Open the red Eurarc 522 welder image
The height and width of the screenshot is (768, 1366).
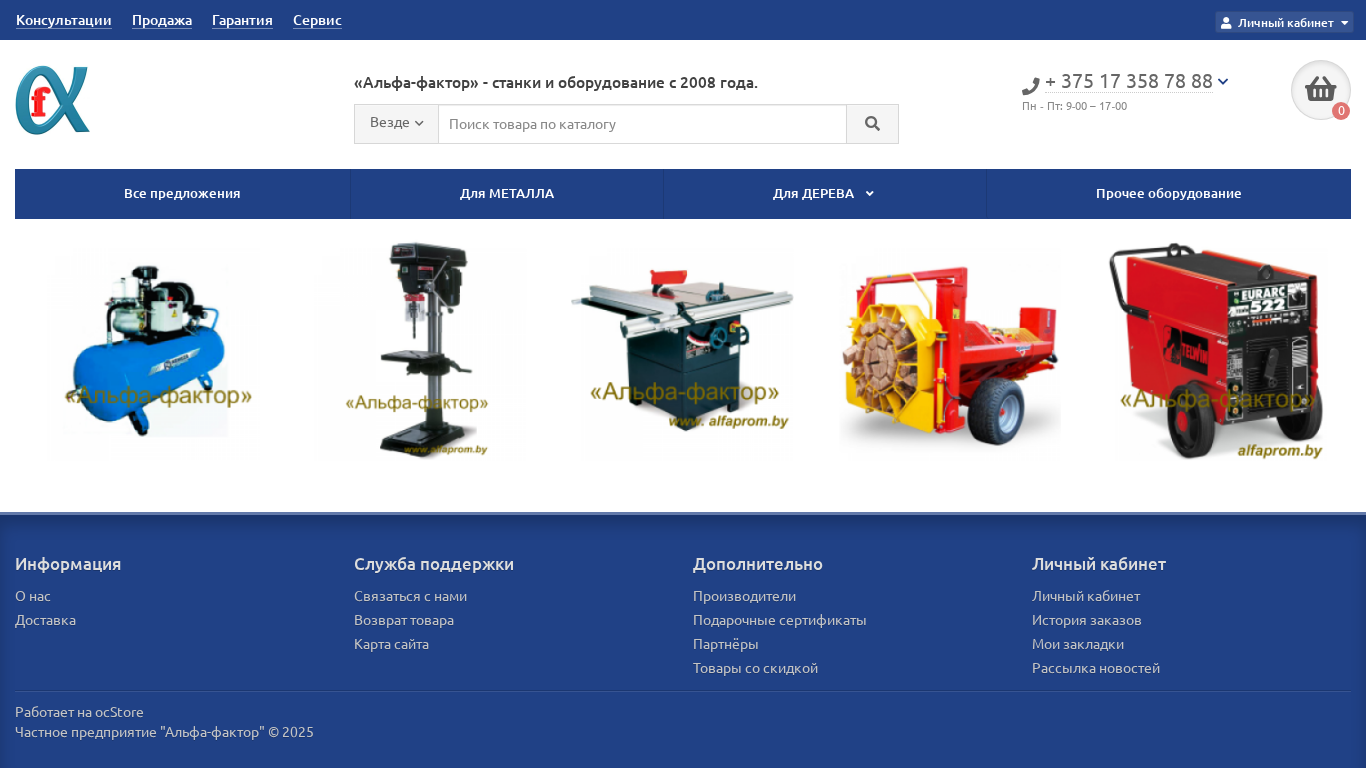click(1217, 350)
